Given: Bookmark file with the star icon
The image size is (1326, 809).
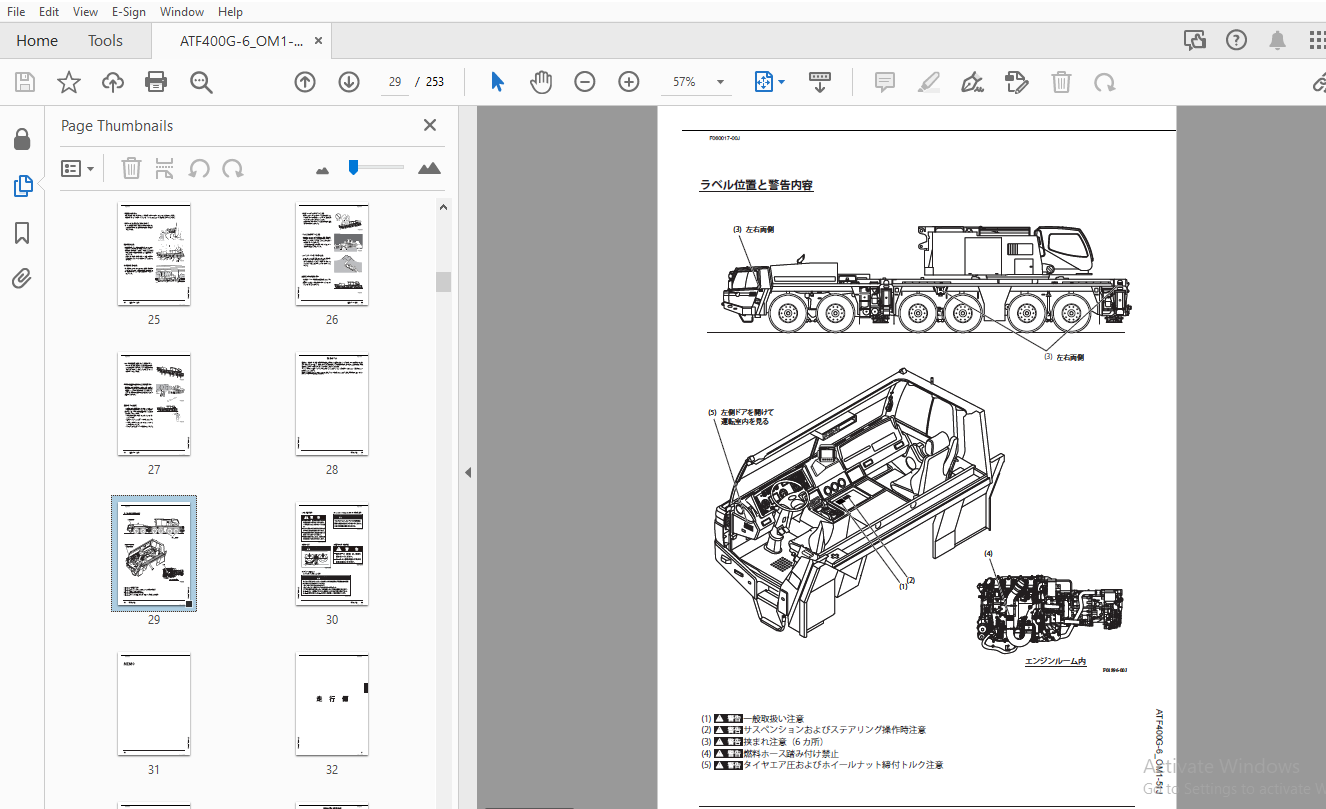Looking at the screenshot, I should click(x=68, y=82).
